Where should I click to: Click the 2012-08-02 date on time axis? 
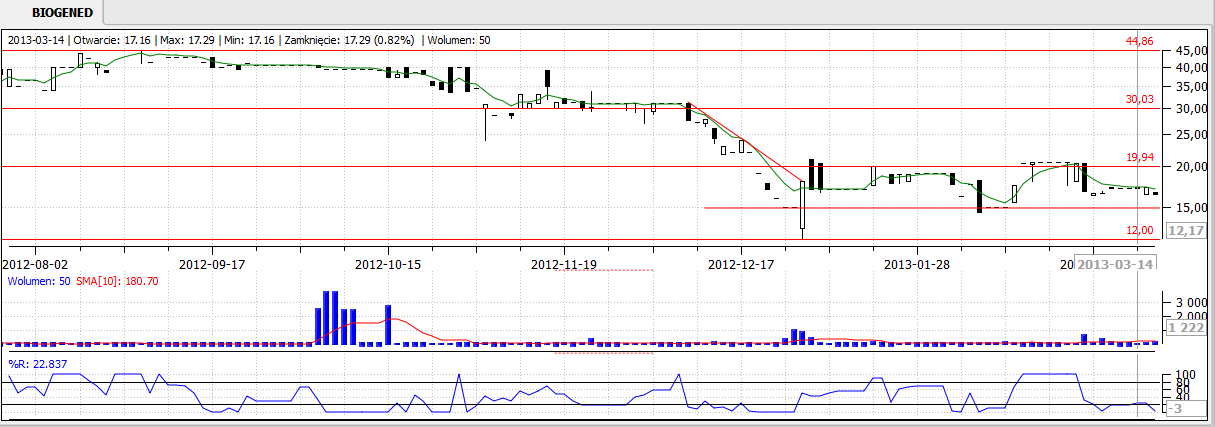tap(35, 264)
